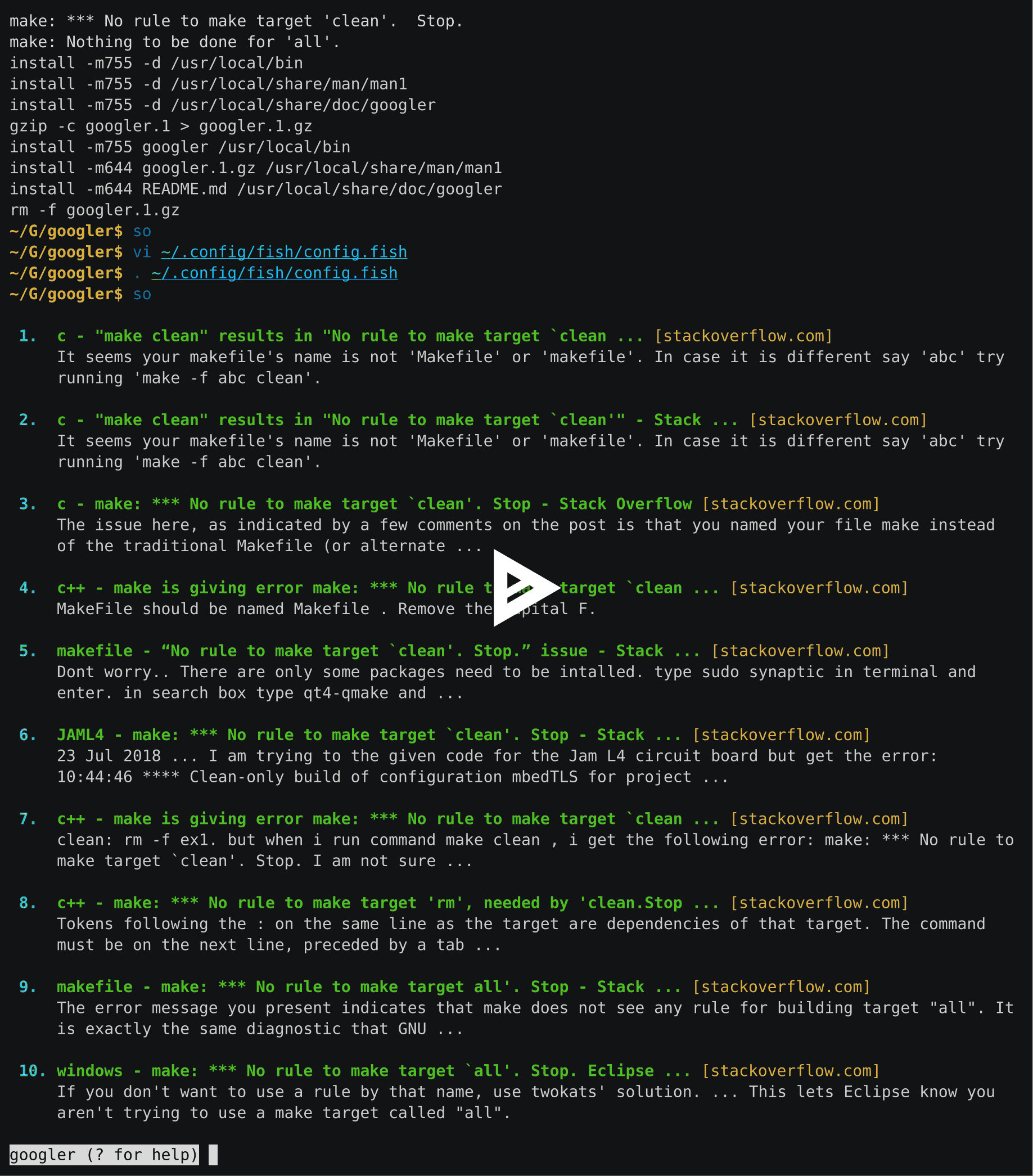Select the 'vi' command in the prompt line
Viewport: 1033px width, 1176px height.
point(142,251)
